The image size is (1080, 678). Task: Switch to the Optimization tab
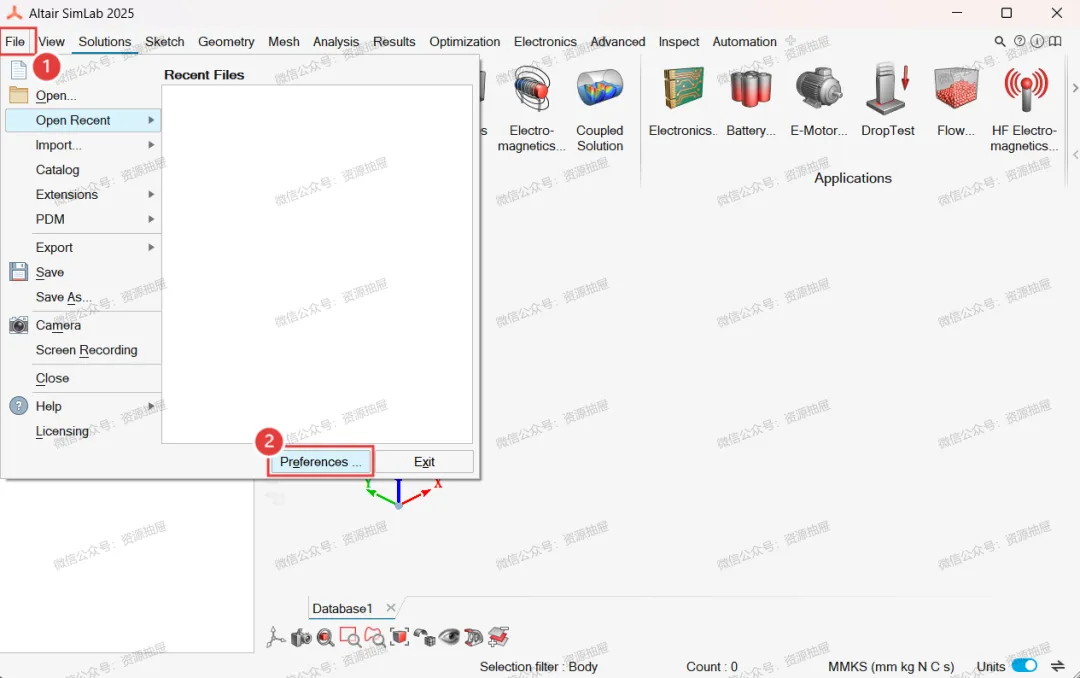point(465,41)
